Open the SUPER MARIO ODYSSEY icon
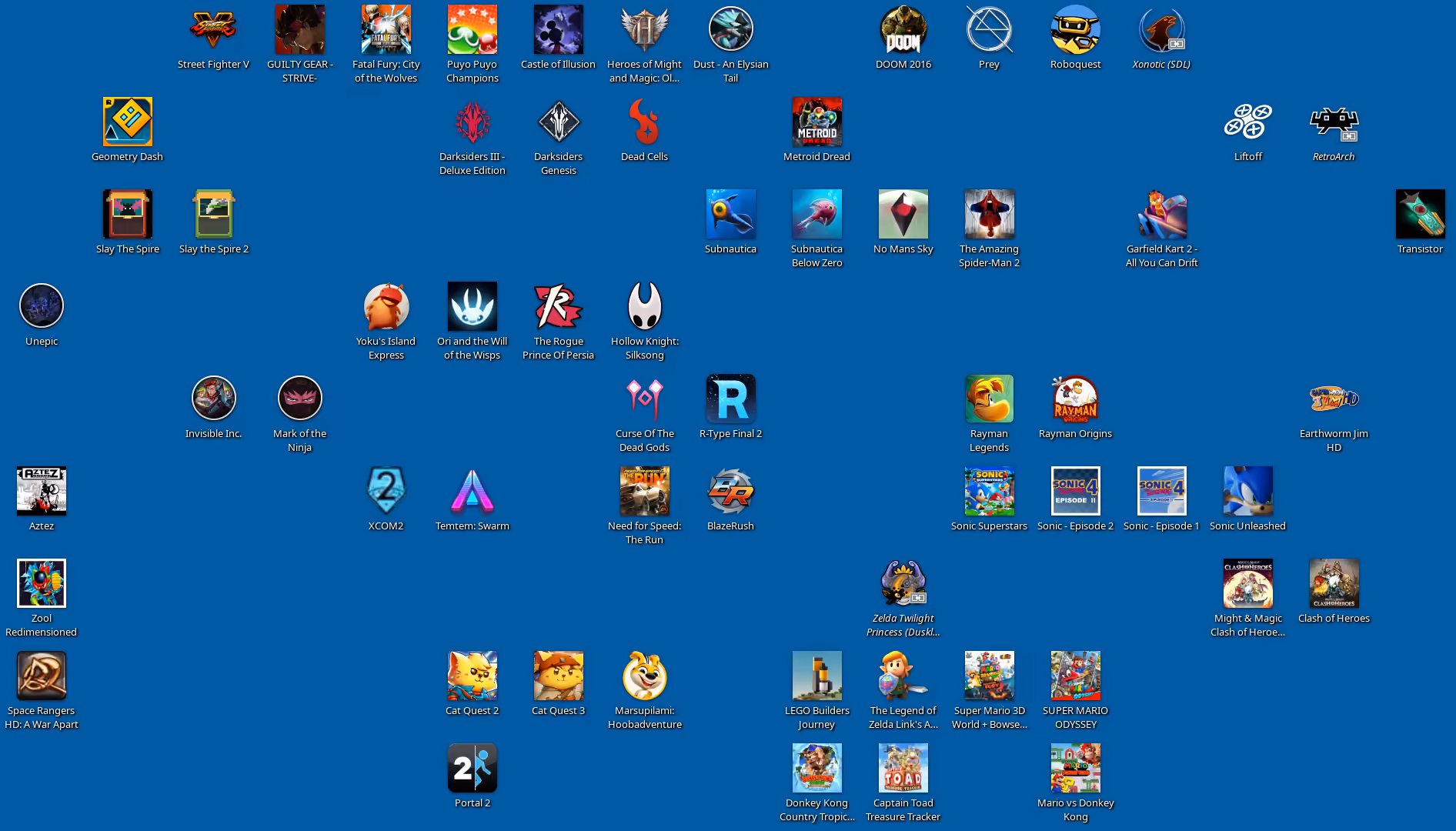1456x831 pixels. [x=1075, y=676]
